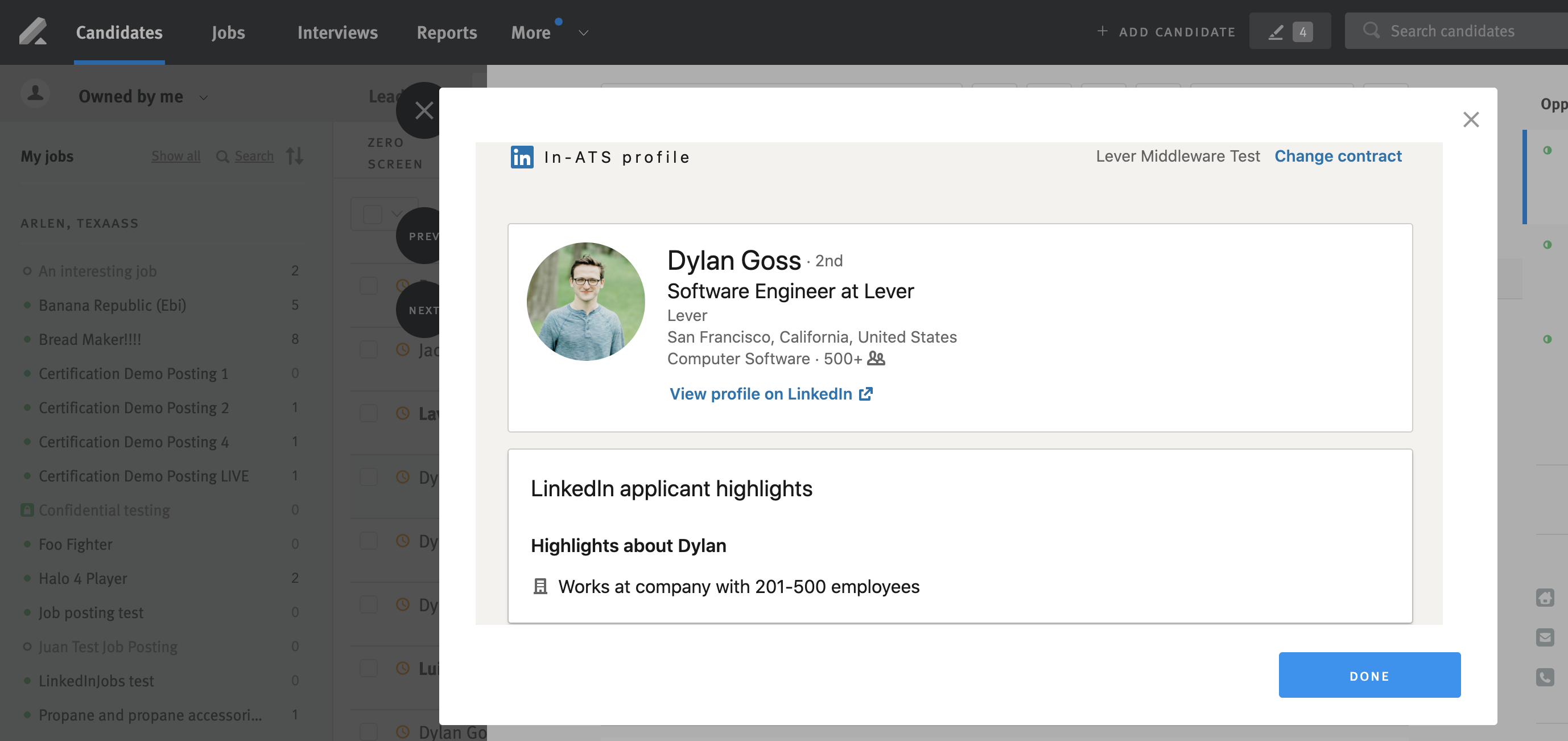Screen dimensions: 1568x741
Task: Switch to the Interviews tab
Action: click(x=337, y=32)
